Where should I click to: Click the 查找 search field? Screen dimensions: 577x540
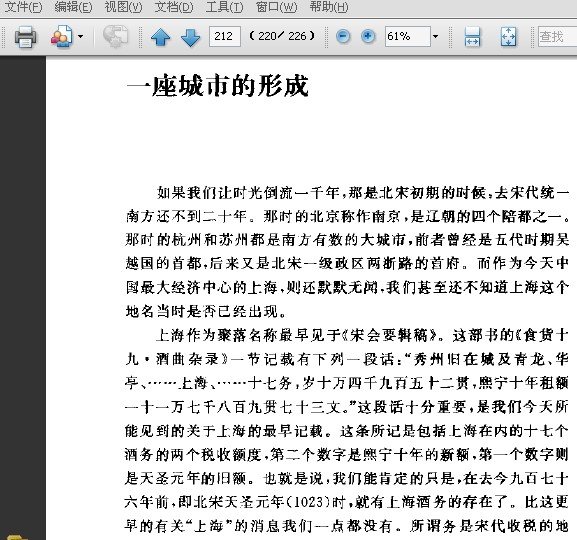click(557, 36)
